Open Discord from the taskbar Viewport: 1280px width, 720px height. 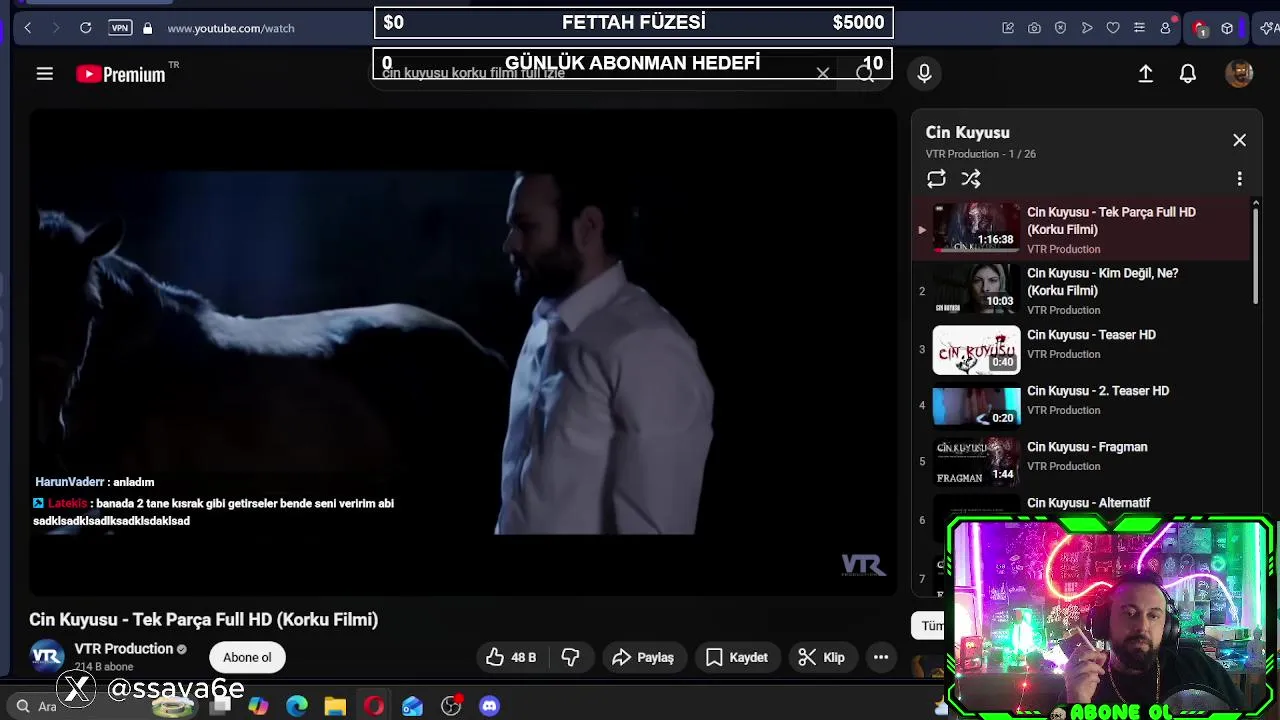pyautogui.click(x=489, y=706)
